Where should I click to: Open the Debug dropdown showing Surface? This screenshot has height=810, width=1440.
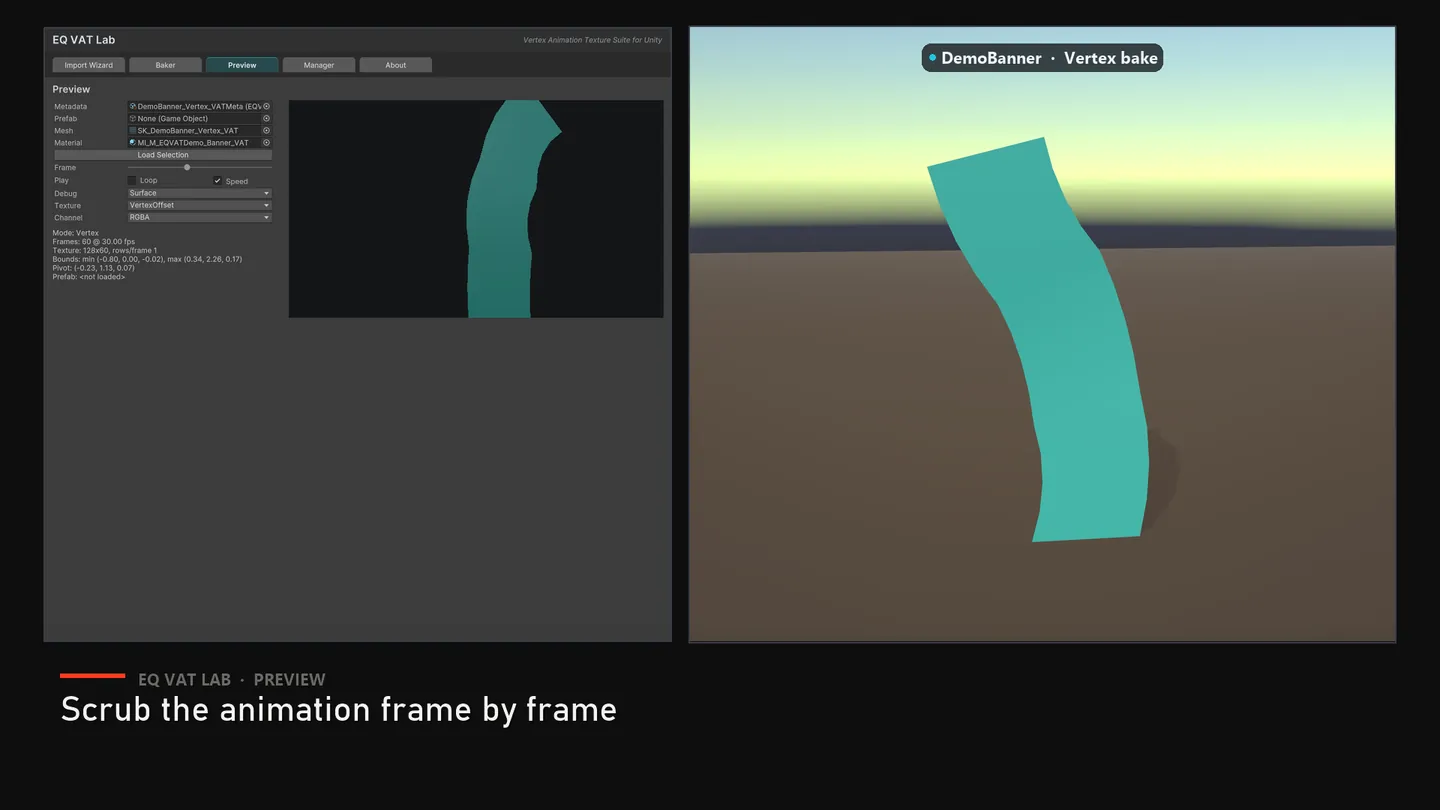199,193
